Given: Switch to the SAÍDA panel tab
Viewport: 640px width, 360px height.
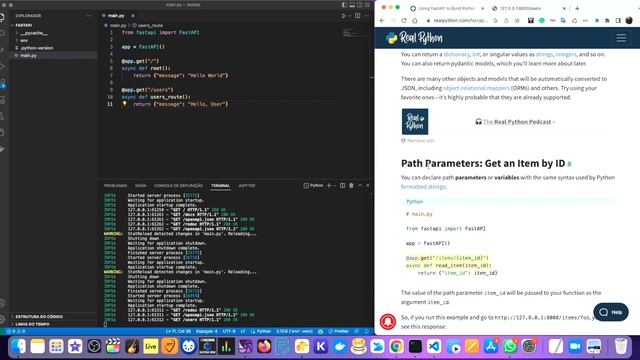Looking at the screenshot, I should 140,186.
